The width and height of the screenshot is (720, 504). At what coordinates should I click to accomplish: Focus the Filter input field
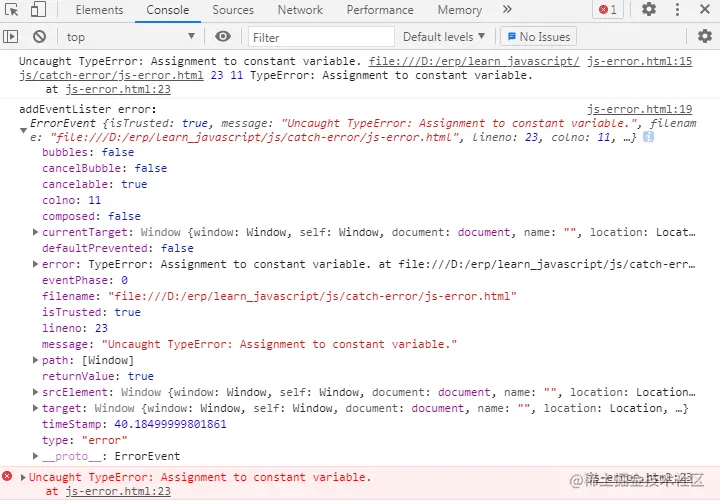[321, 37]
